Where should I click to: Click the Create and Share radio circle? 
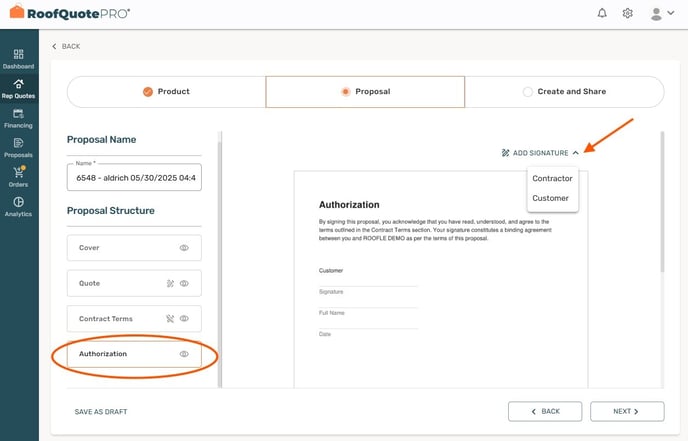(x=527, y=91)
